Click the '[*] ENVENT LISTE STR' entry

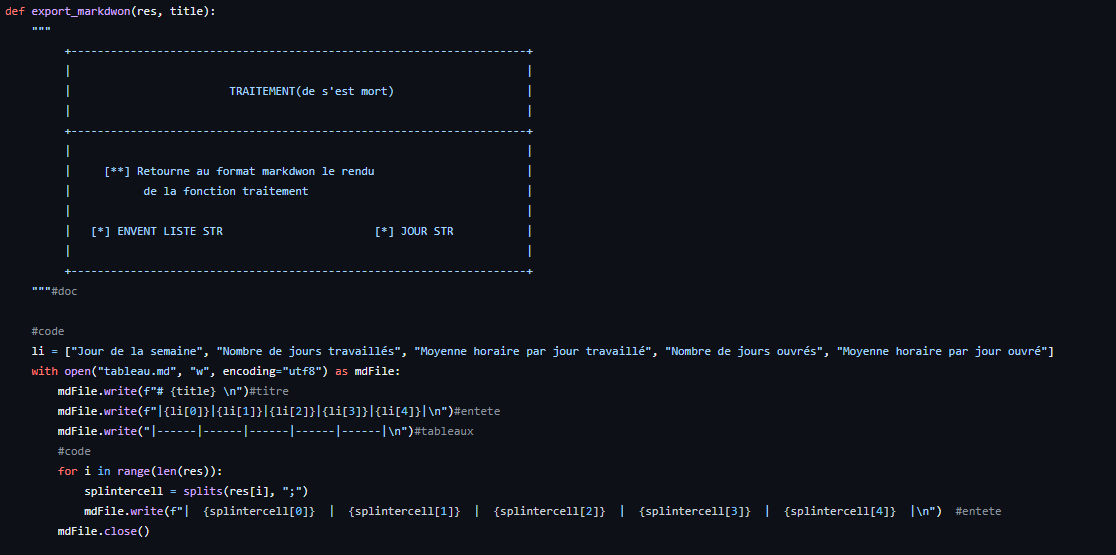[157, 231]
